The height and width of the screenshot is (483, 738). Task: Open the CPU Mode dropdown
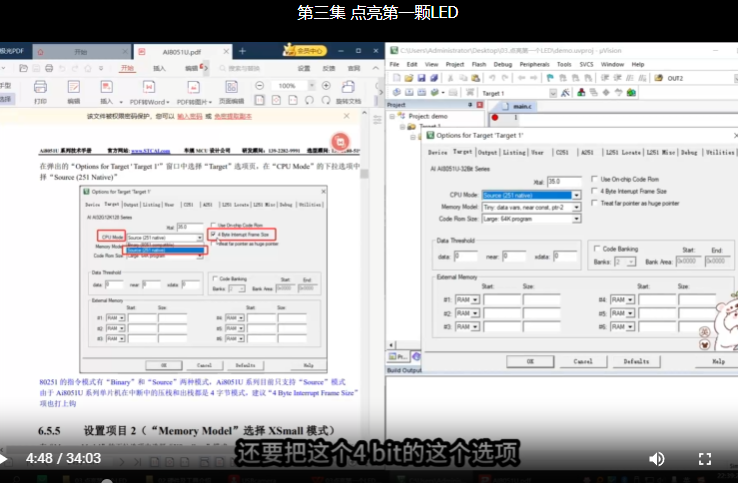coord(576,195)
